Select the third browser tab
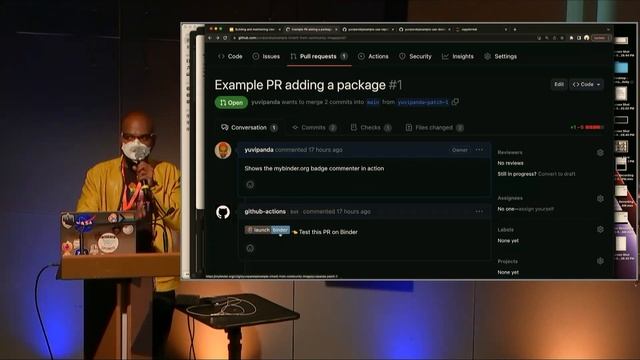Image resolution: width=640 pixels, height=360 pixels. pyautogui.click(x=368, y=29)
